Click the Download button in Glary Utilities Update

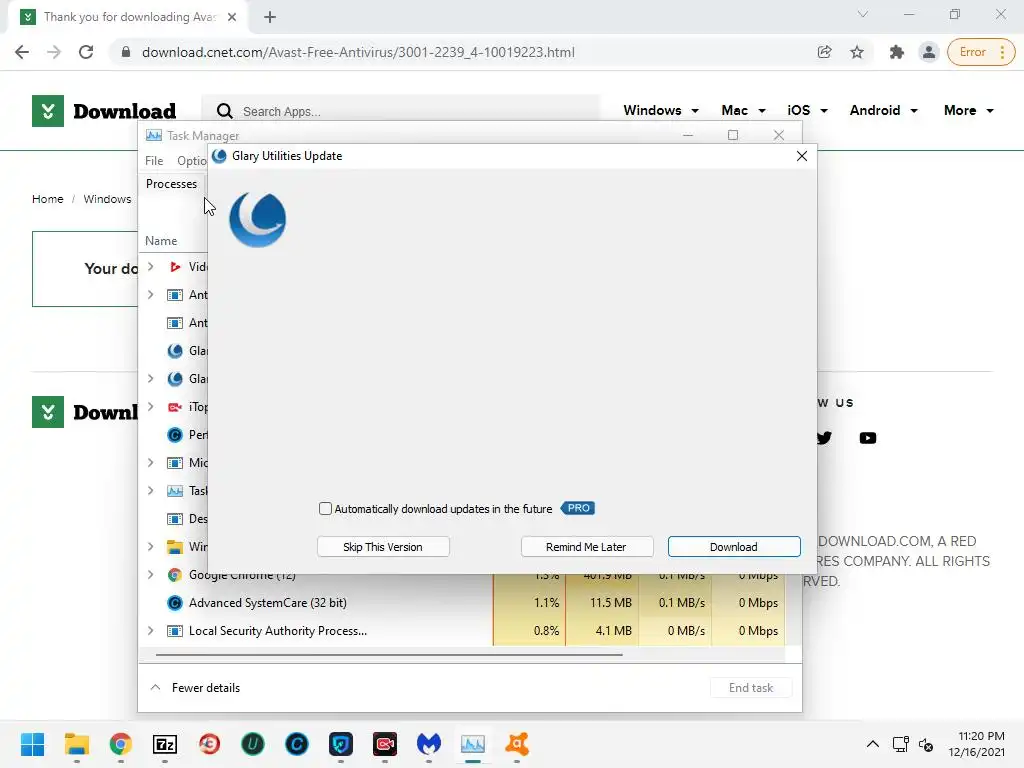click(733, 547)
